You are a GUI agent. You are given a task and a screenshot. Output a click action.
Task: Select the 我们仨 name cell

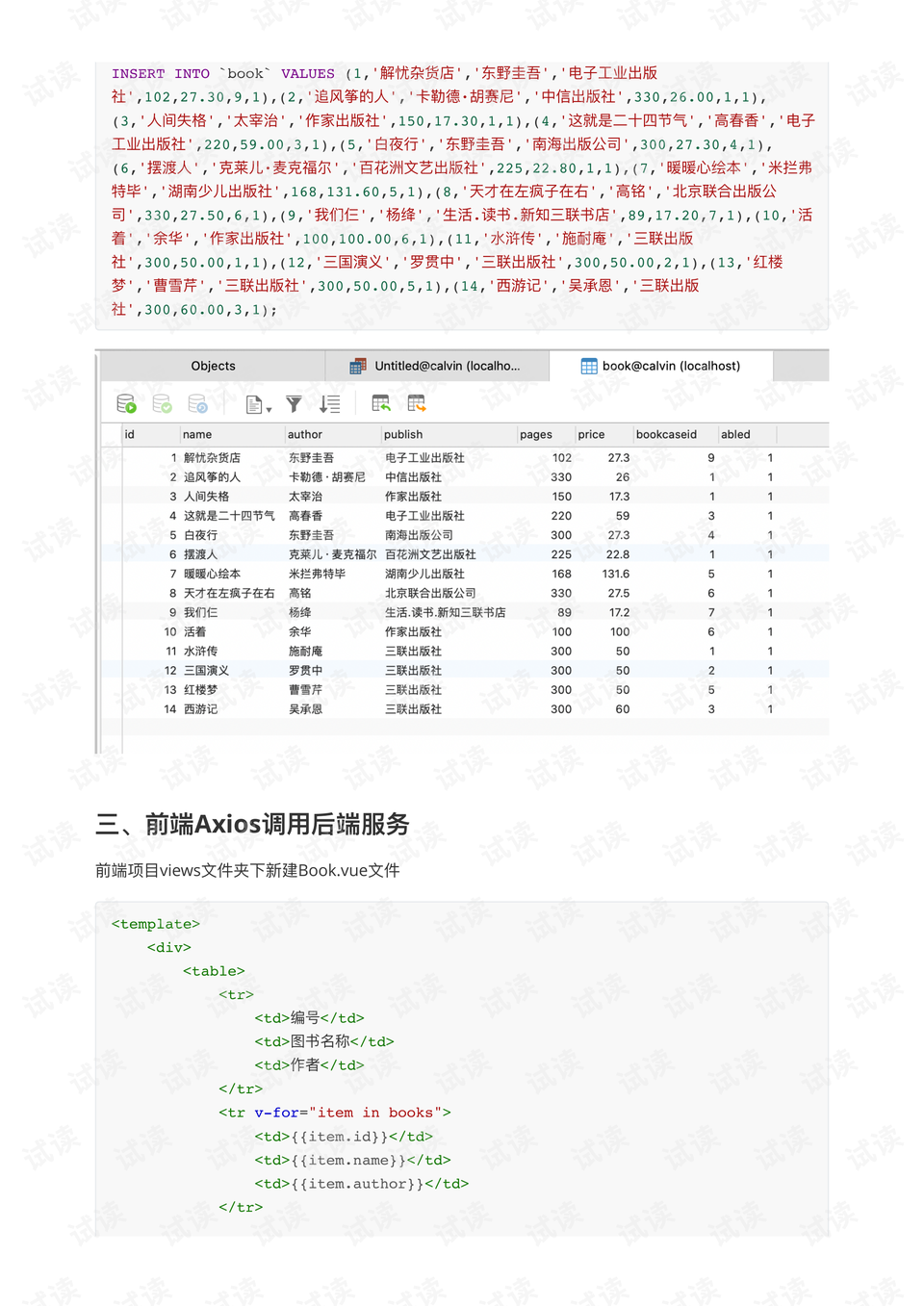pos(200,612)
